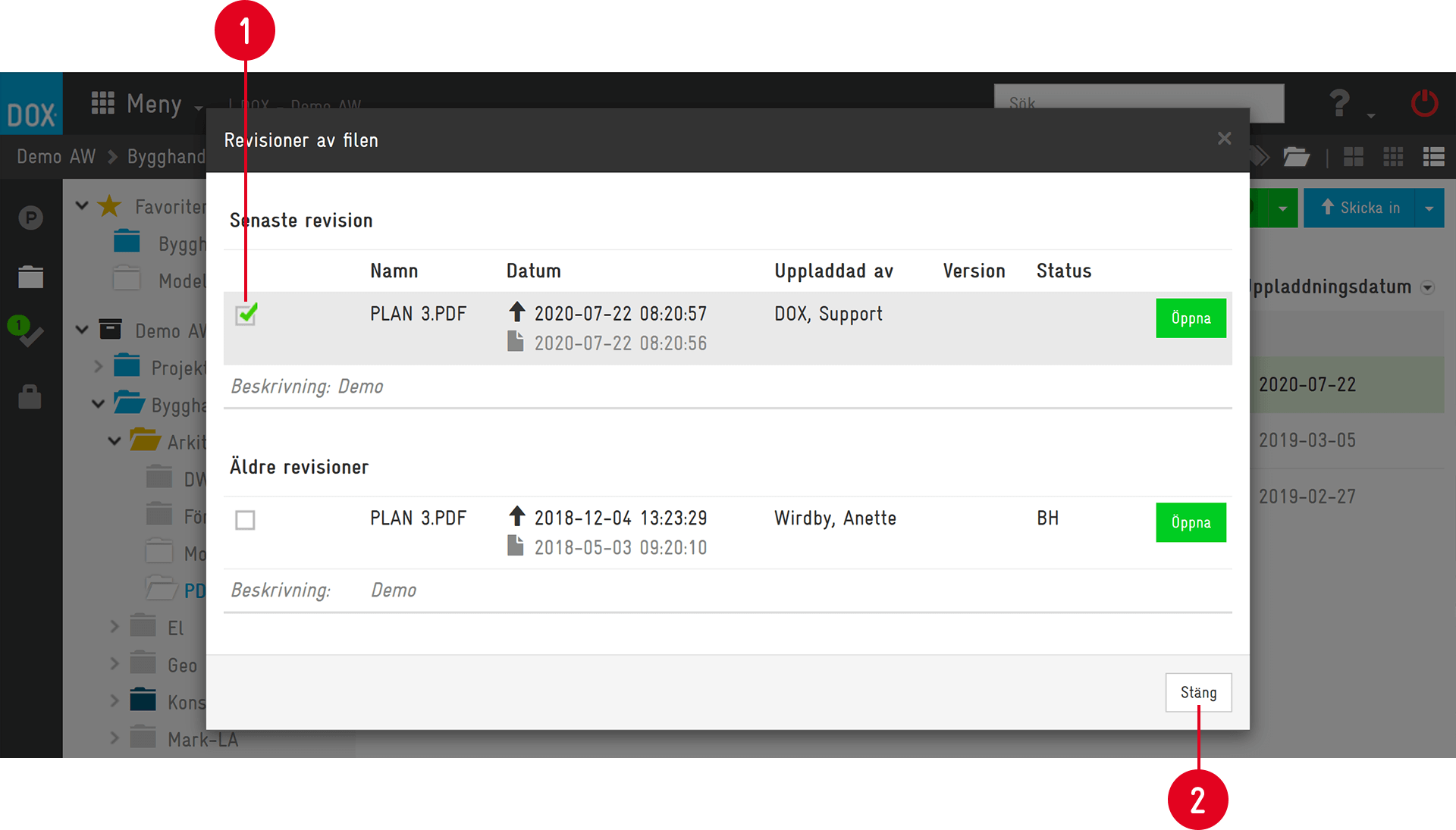Open the Meny grid menu
This screenshot has width=1456, height=830.
click(x=146, y=104)
